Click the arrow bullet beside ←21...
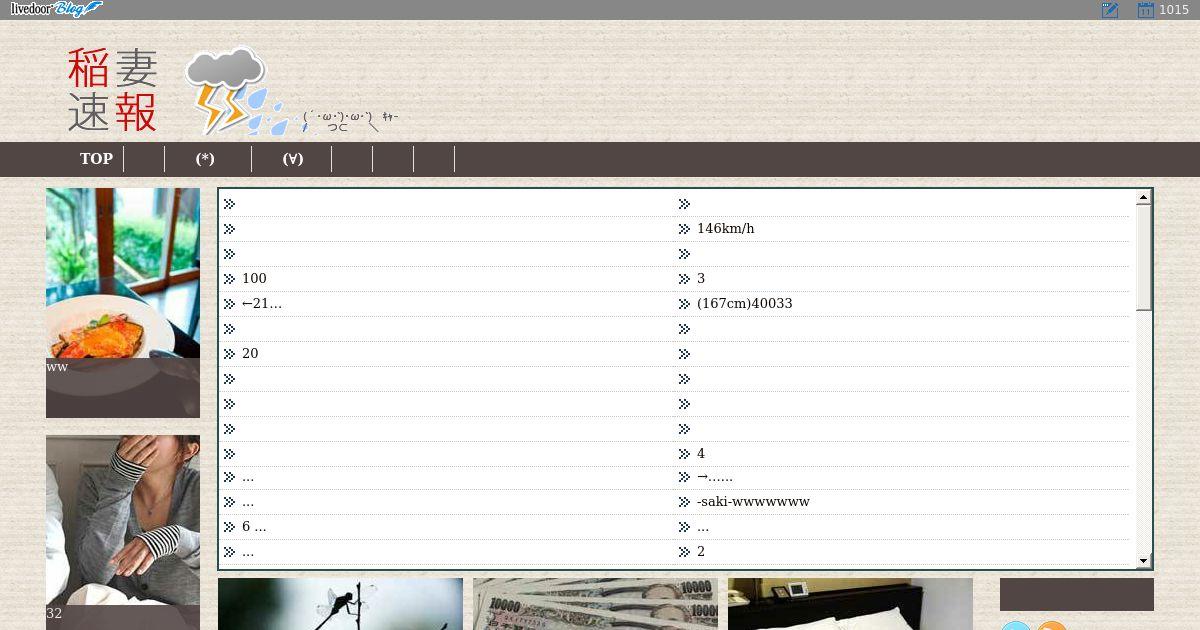Image resolution: width=1200 pixels, height=630 pixels. [x=229, y=304]
